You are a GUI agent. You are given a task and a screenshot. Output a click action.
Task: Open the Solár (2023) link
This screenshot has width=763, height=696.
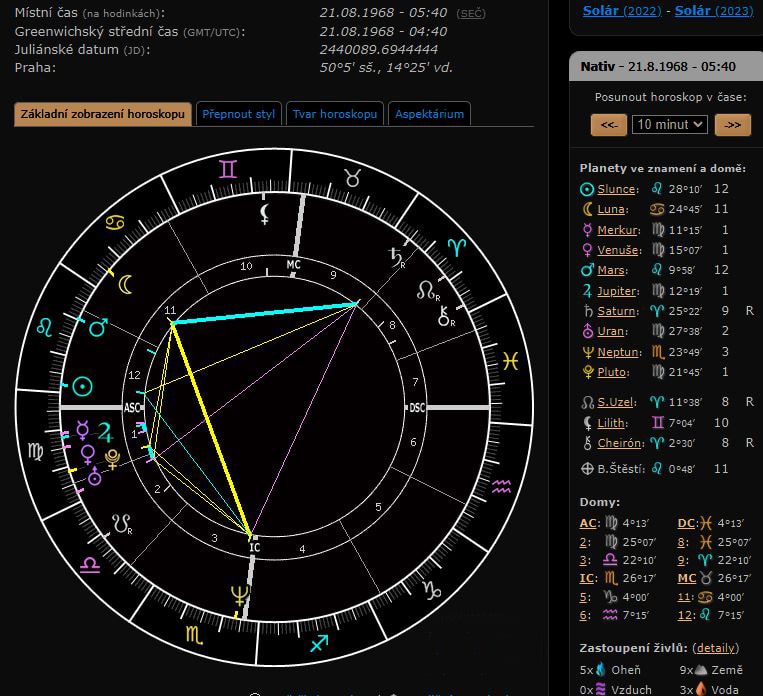click(714, 11)
